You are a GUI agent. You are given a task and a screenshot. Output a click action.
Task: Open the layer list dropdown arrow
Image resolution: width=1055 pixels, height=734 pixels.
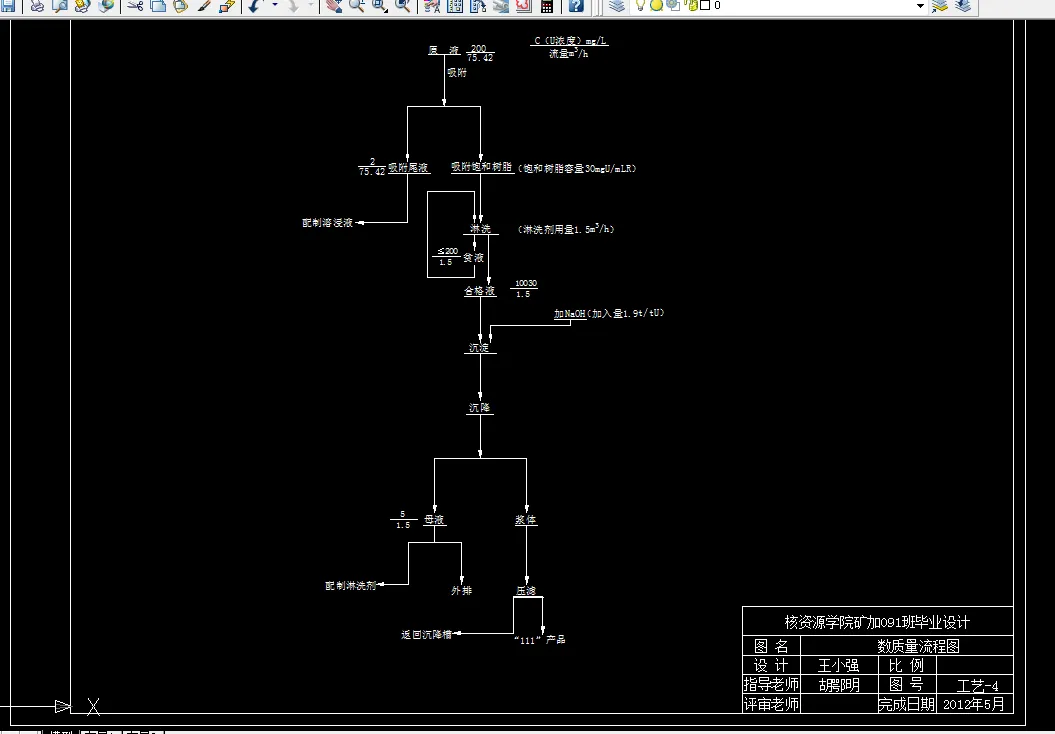click(920, 5)
